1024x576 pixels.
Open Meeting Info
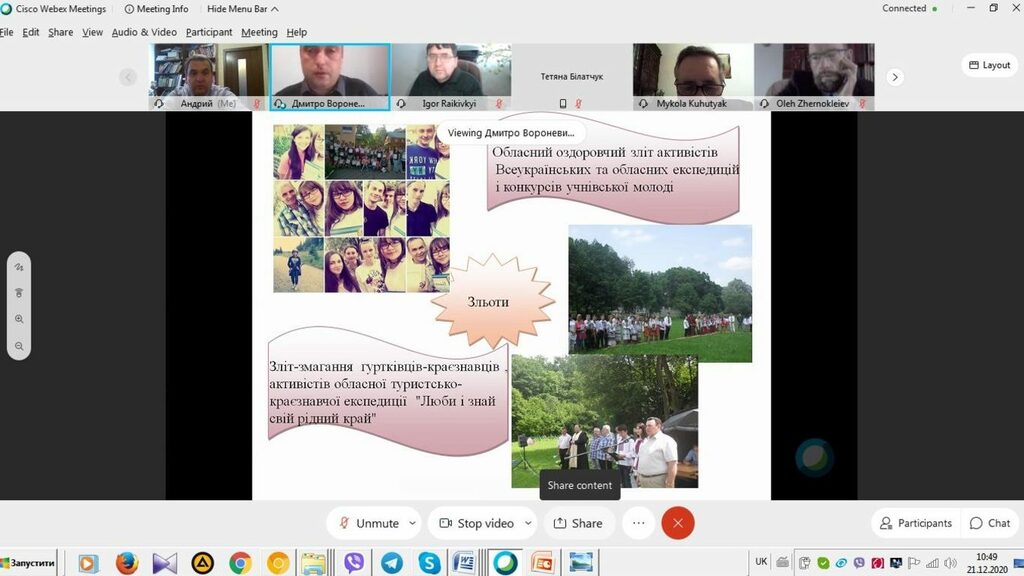(x=156, y=9)
